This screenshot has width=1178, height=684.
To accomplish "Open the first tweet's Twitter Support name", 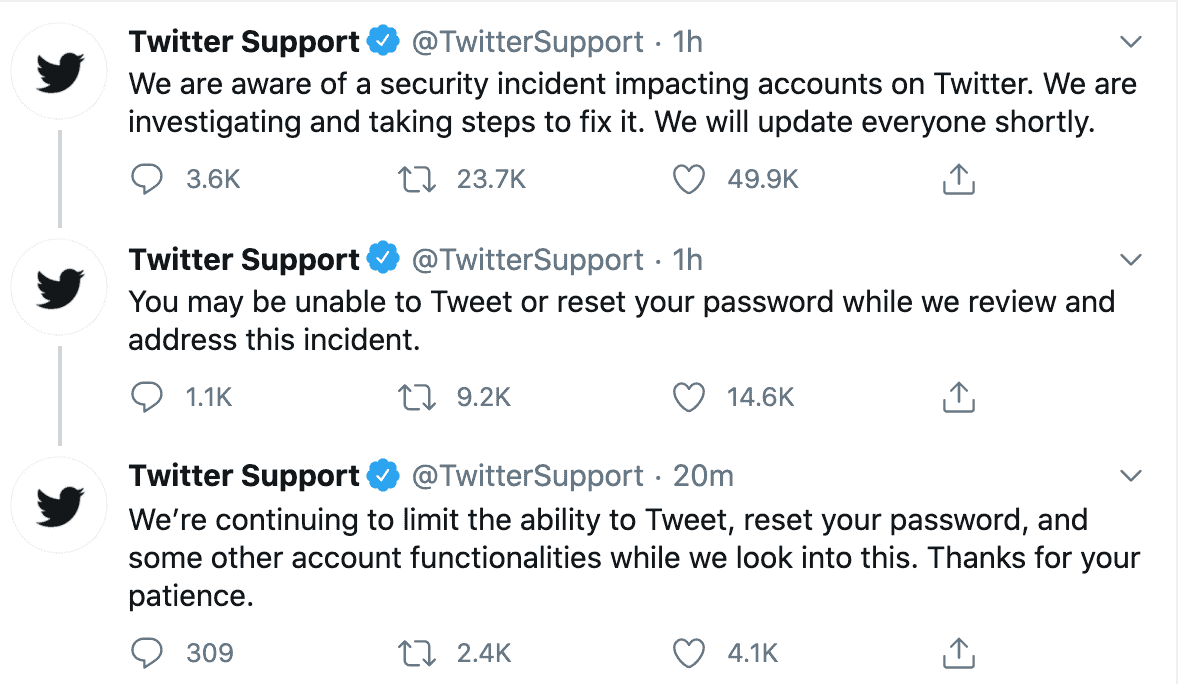I will (244, 42).
